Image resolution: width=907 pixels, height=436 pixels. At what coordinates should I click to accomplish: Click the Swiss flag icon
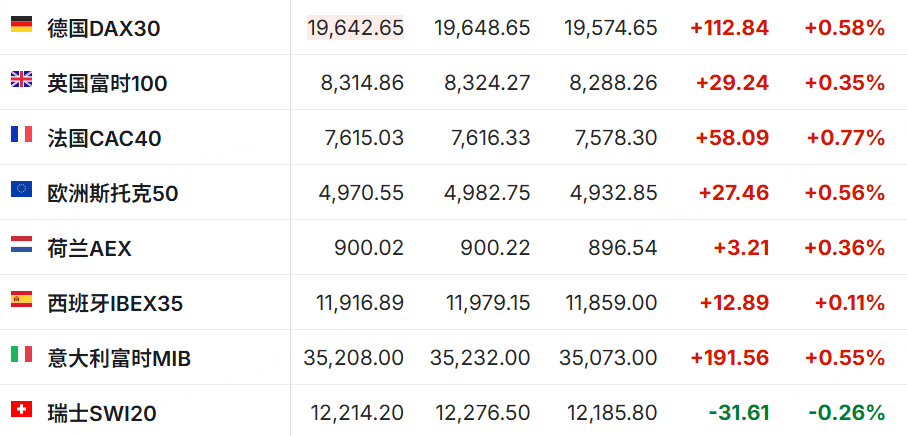coord(21,409)
